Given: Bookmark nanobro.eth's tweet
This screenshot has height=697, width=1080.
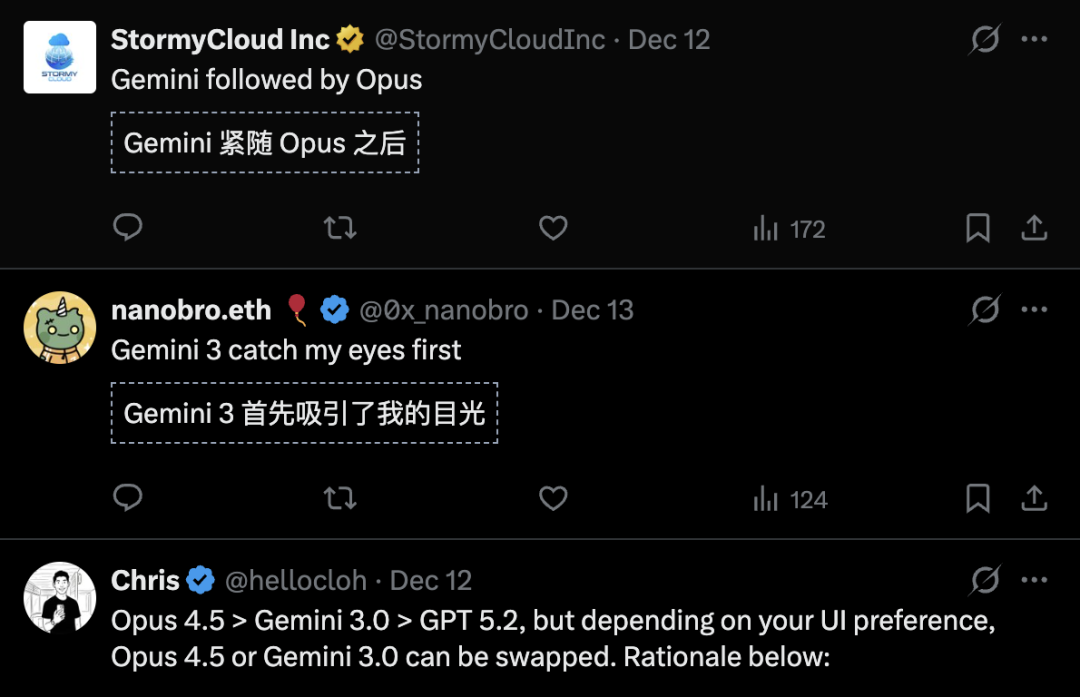Looking at the screenshot, I should (x=977, y=498).
